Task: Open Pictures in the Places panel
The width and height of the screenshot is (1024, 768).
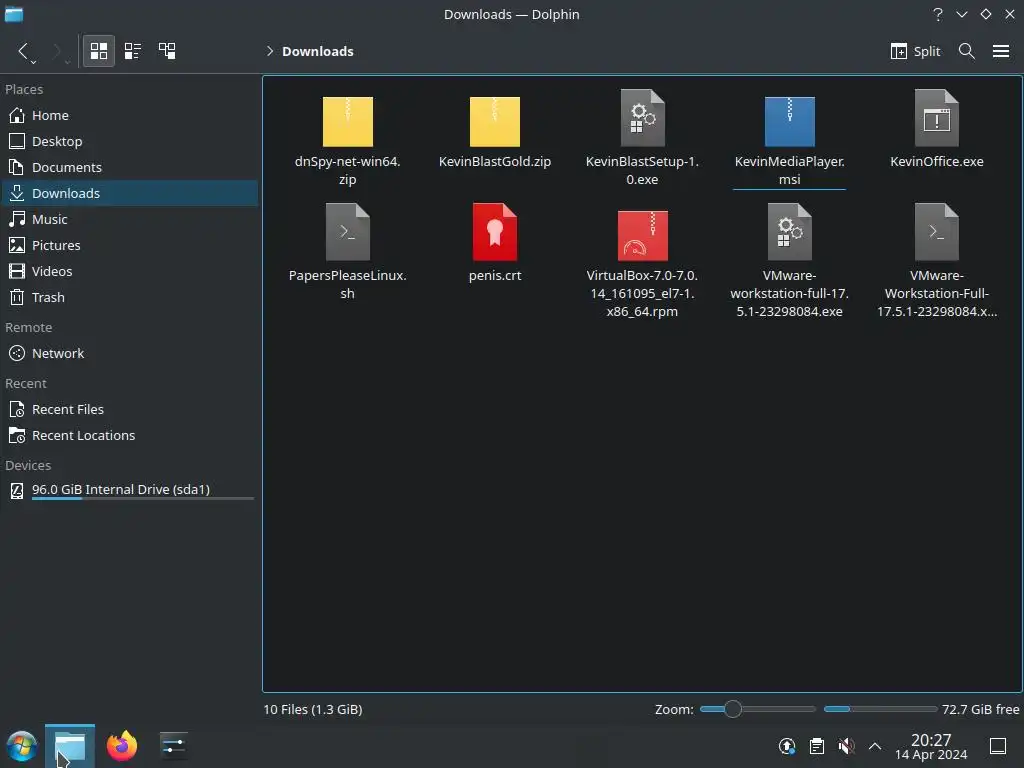Action: [x=129, y=246]
